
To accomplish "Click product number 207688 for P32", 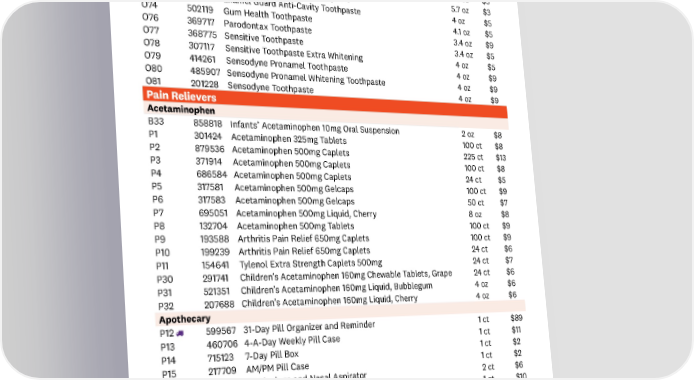I will [x=219, y=305].
